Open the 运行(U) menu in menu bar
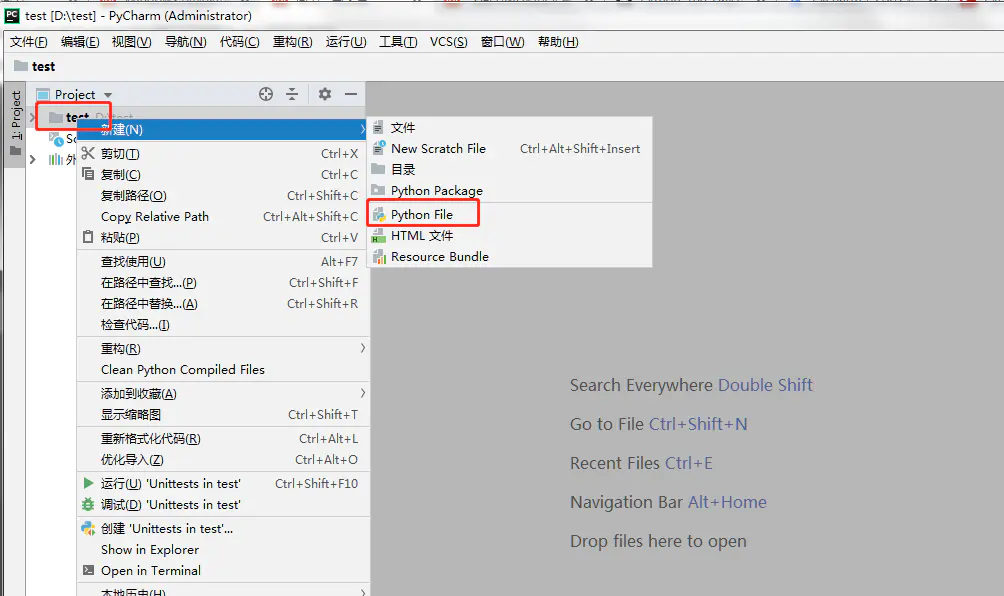The image size is (1004, 596). click(x=346, y=42)
